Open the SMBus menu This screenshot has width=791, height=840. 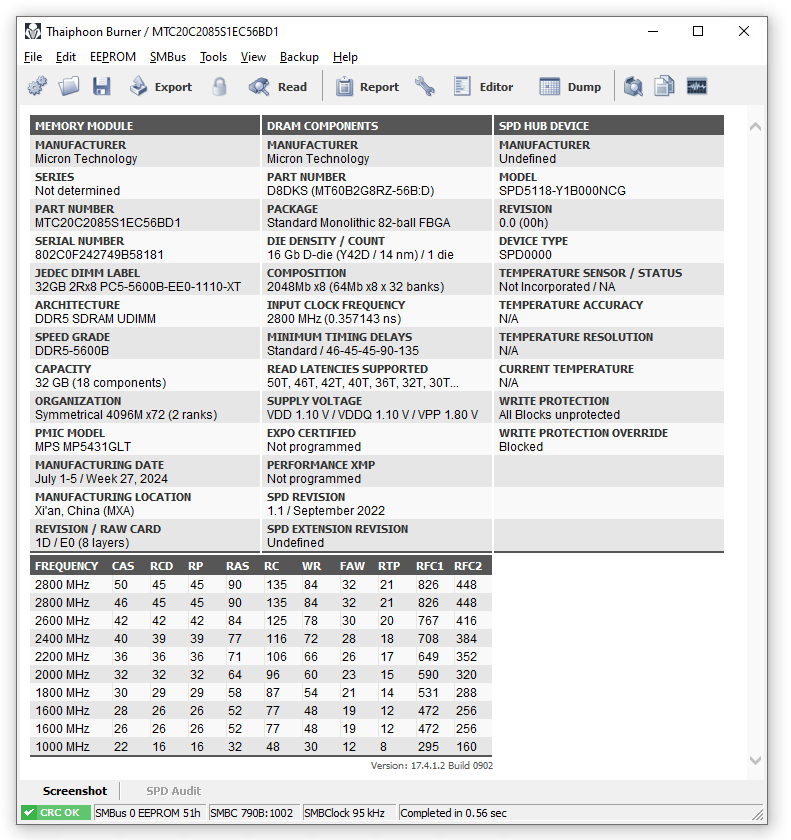click(168, 57)
